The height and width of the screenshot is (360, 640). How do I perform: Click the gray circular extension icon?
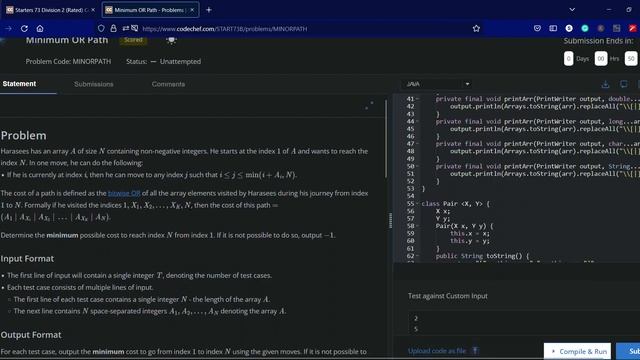point(601,28)
